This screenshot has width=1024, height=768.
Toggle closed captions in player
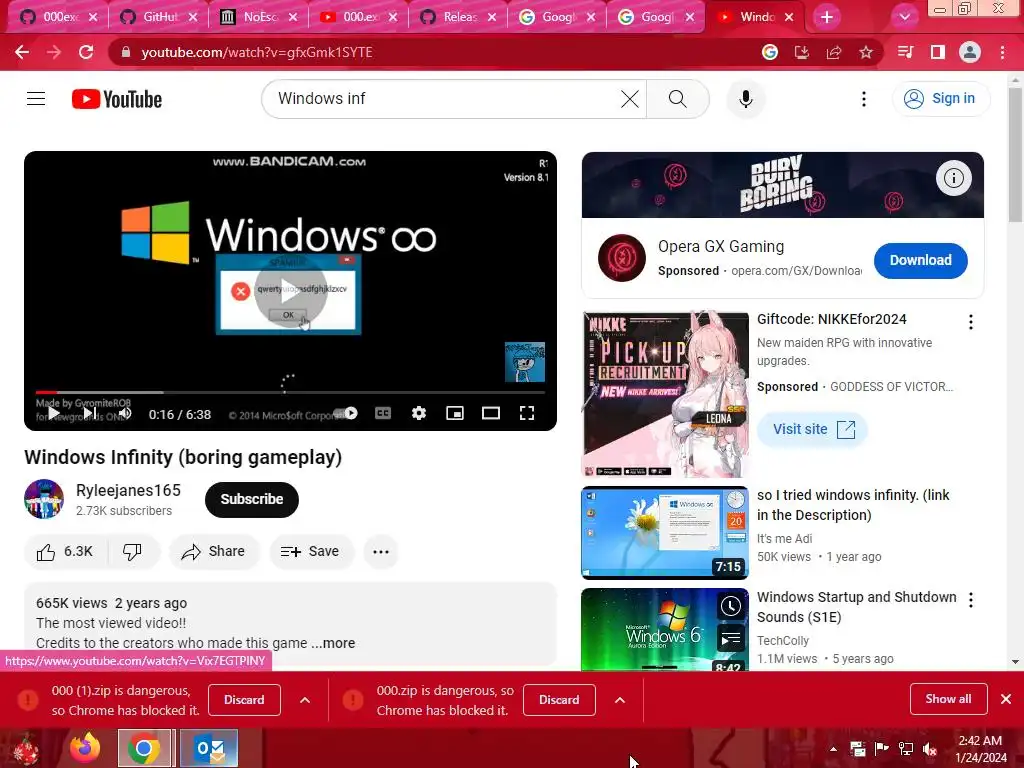pos(383,413)
